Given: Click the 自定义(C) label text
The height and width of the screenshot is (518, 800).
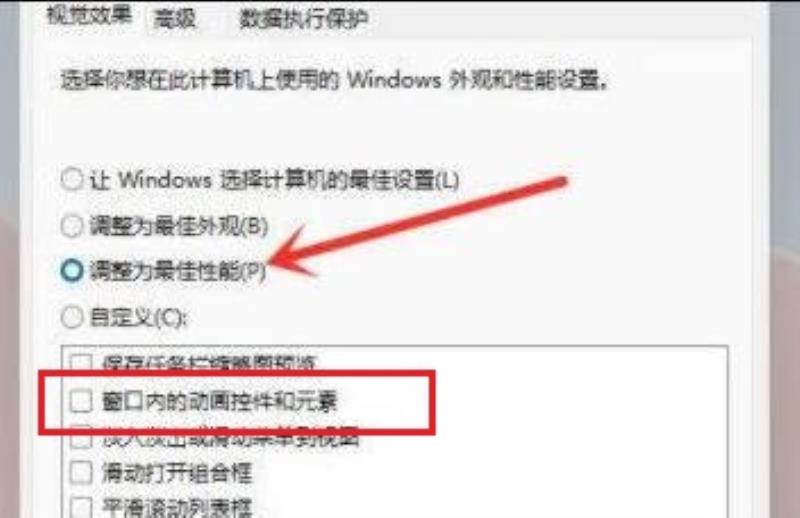Looking at the screenshot, I should (x=138, y=317).
